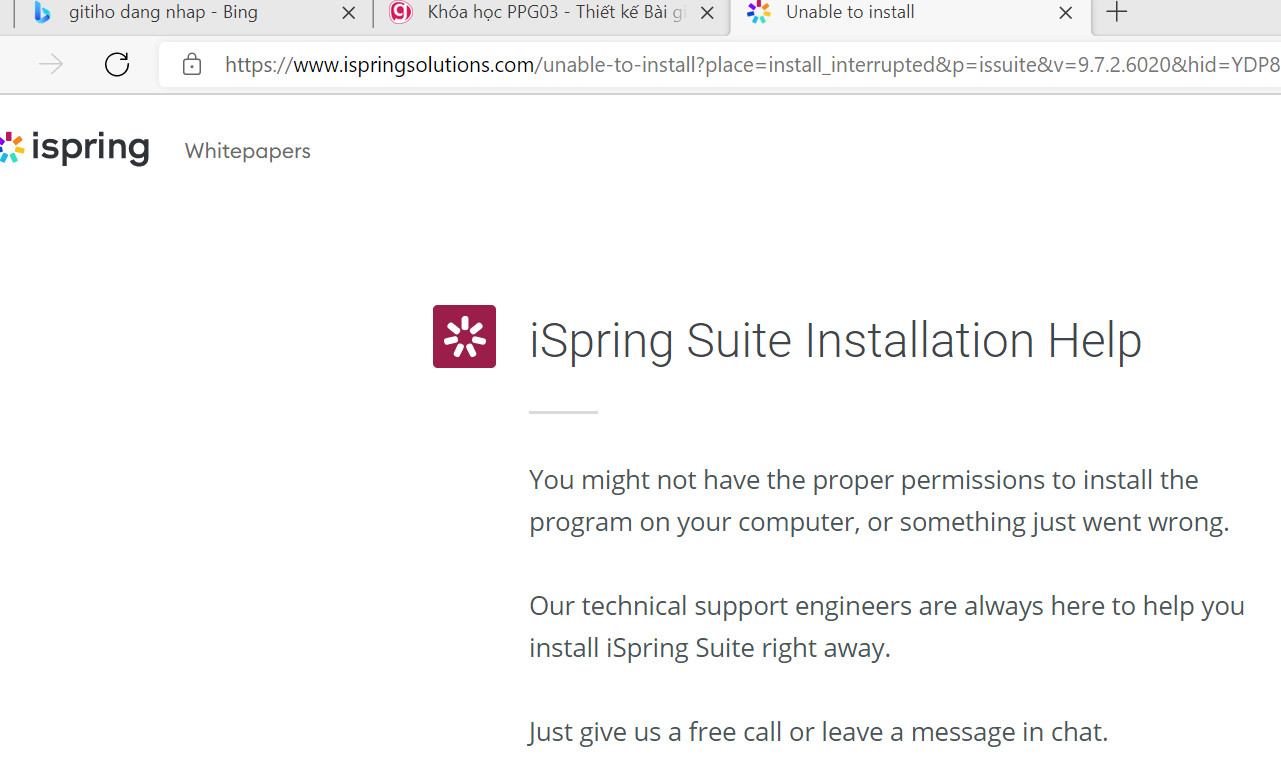Click the 'You might not have the proper permissions' text
The width and height of the screenshot is (1281, 777).
[879, 500]
